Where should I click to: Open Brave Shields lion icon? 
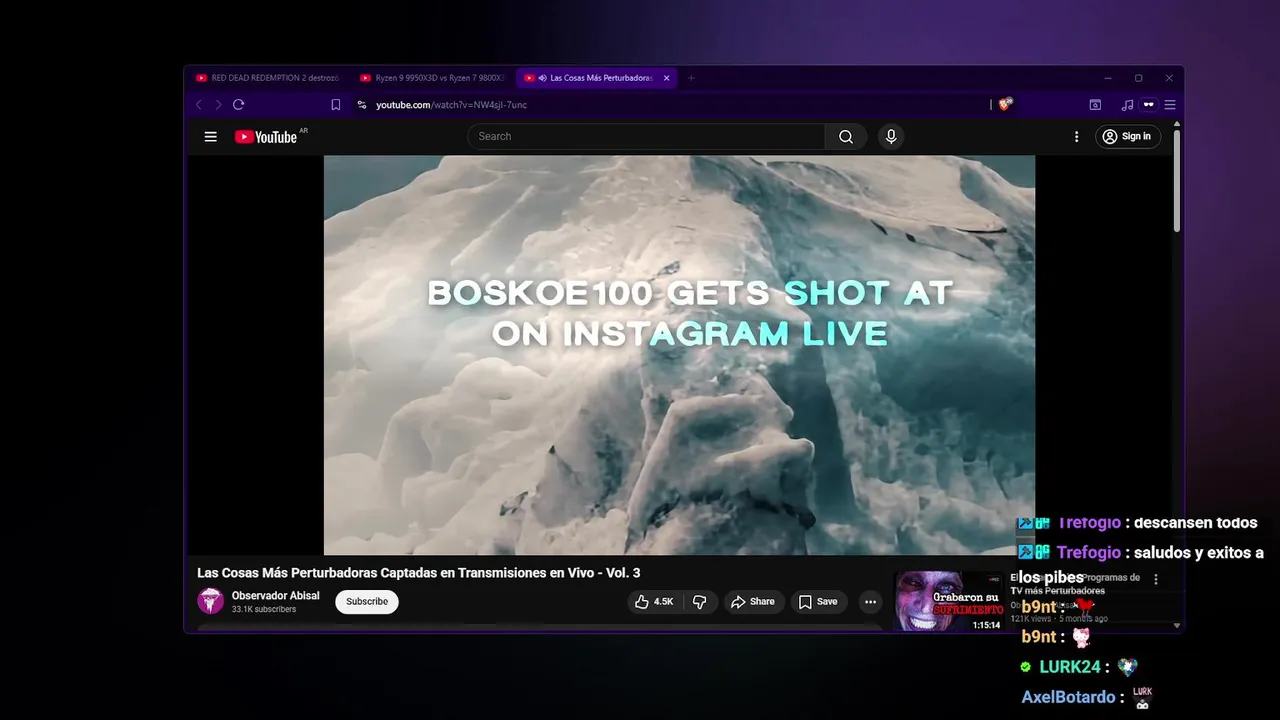1005,104
